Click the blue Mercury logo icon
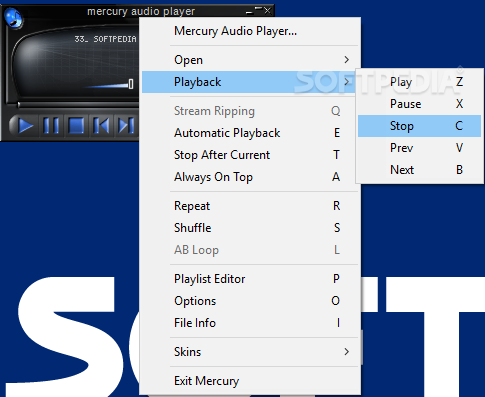Screen dimensions: 485x397 [13, 17]
